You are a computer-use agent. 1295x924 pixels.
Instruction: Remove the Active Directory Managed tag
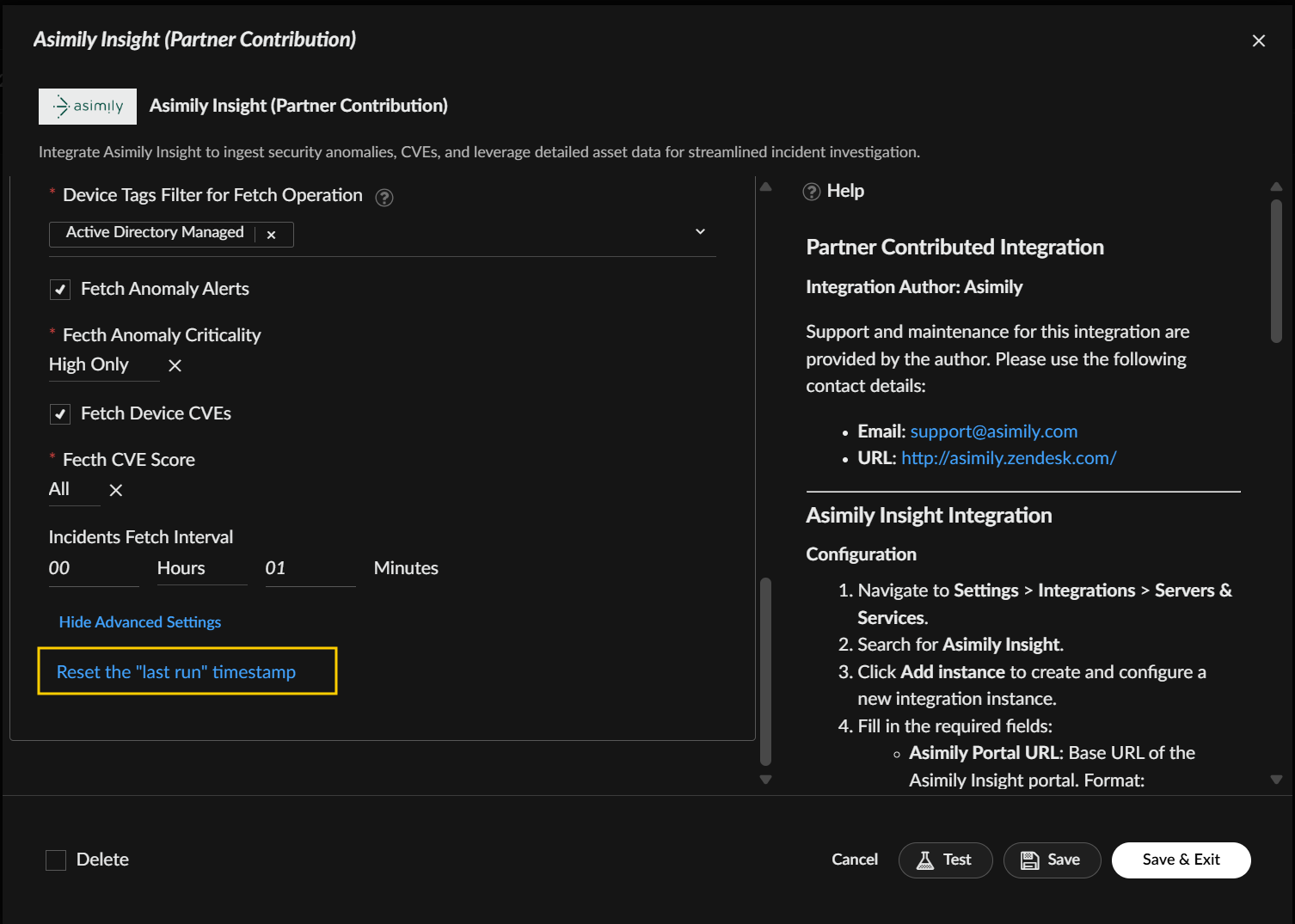tap(271, 235)
